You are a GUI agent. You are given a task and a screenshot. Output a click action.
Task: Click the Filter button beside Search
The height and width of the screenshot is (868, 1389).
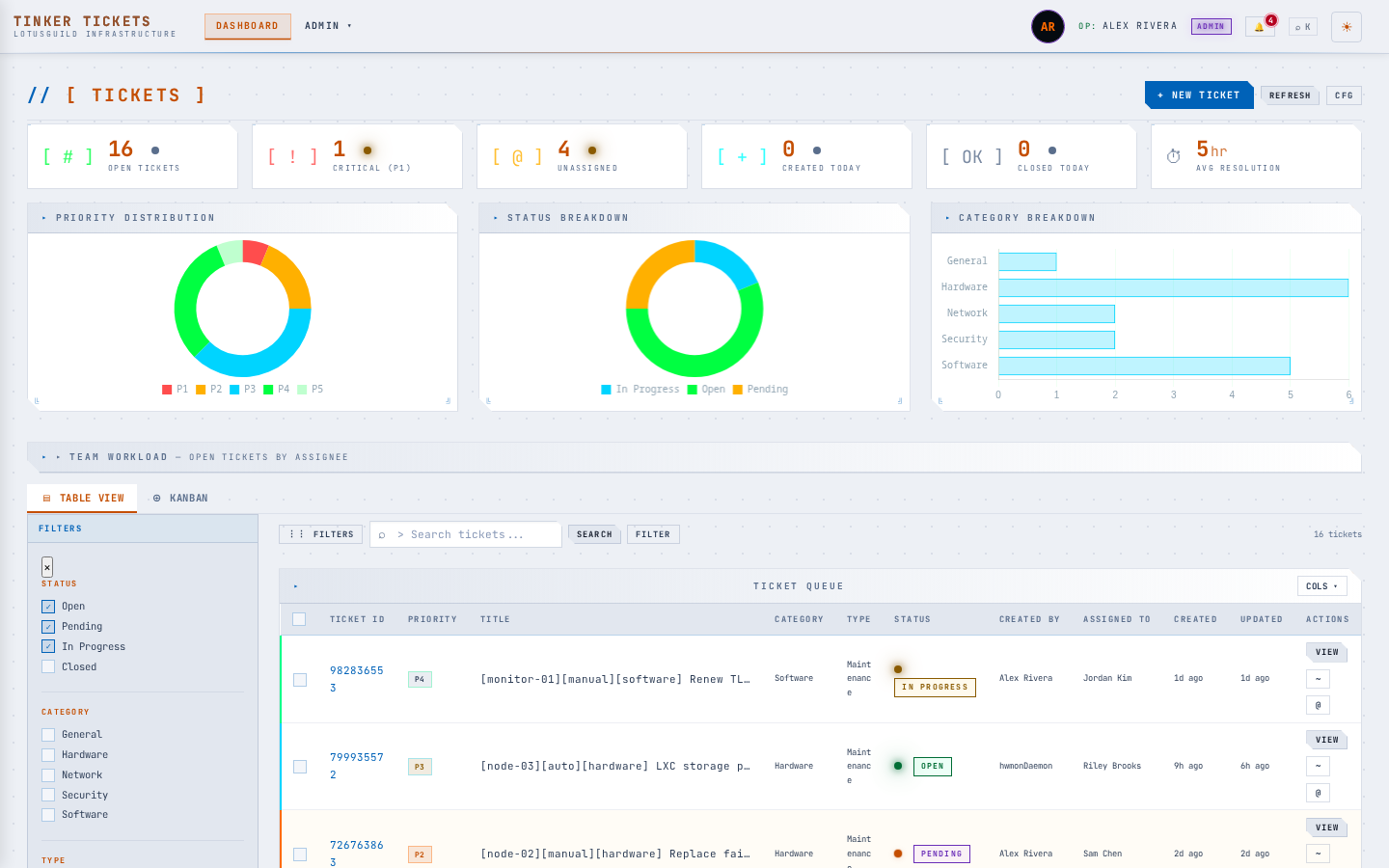653,534
